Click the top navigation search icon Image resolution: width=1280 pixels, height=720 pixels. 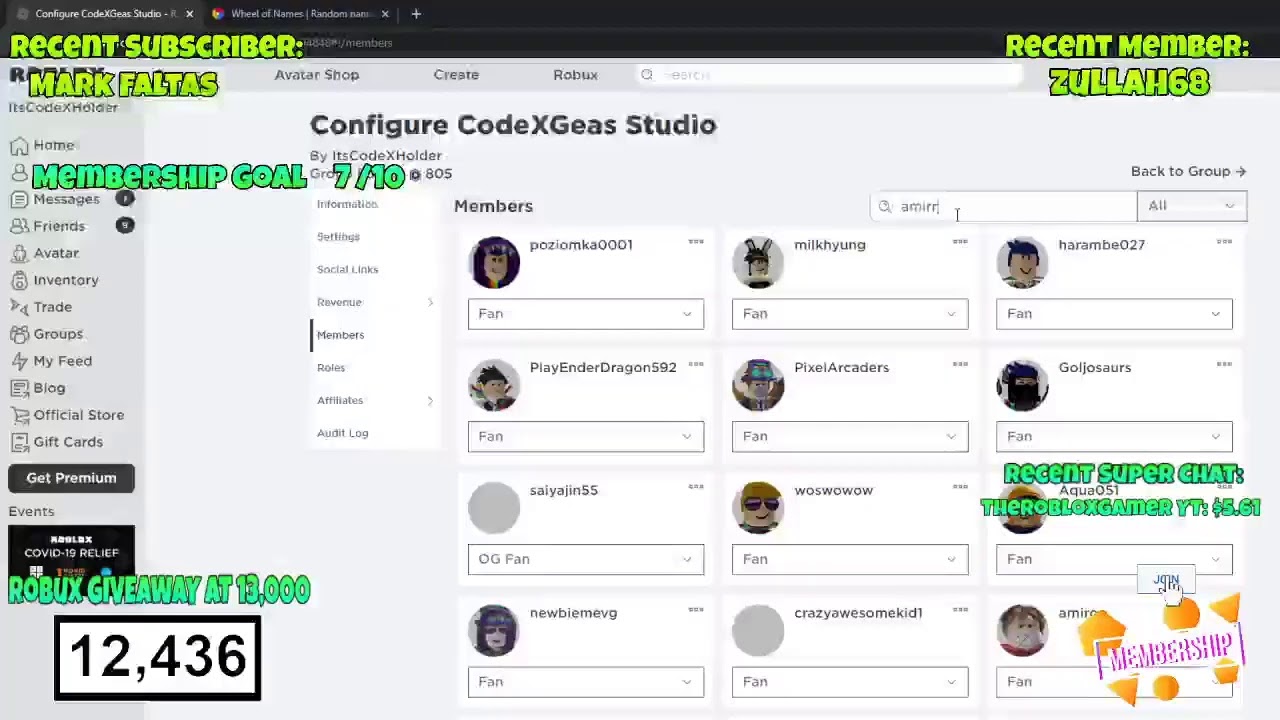point(647,75)
